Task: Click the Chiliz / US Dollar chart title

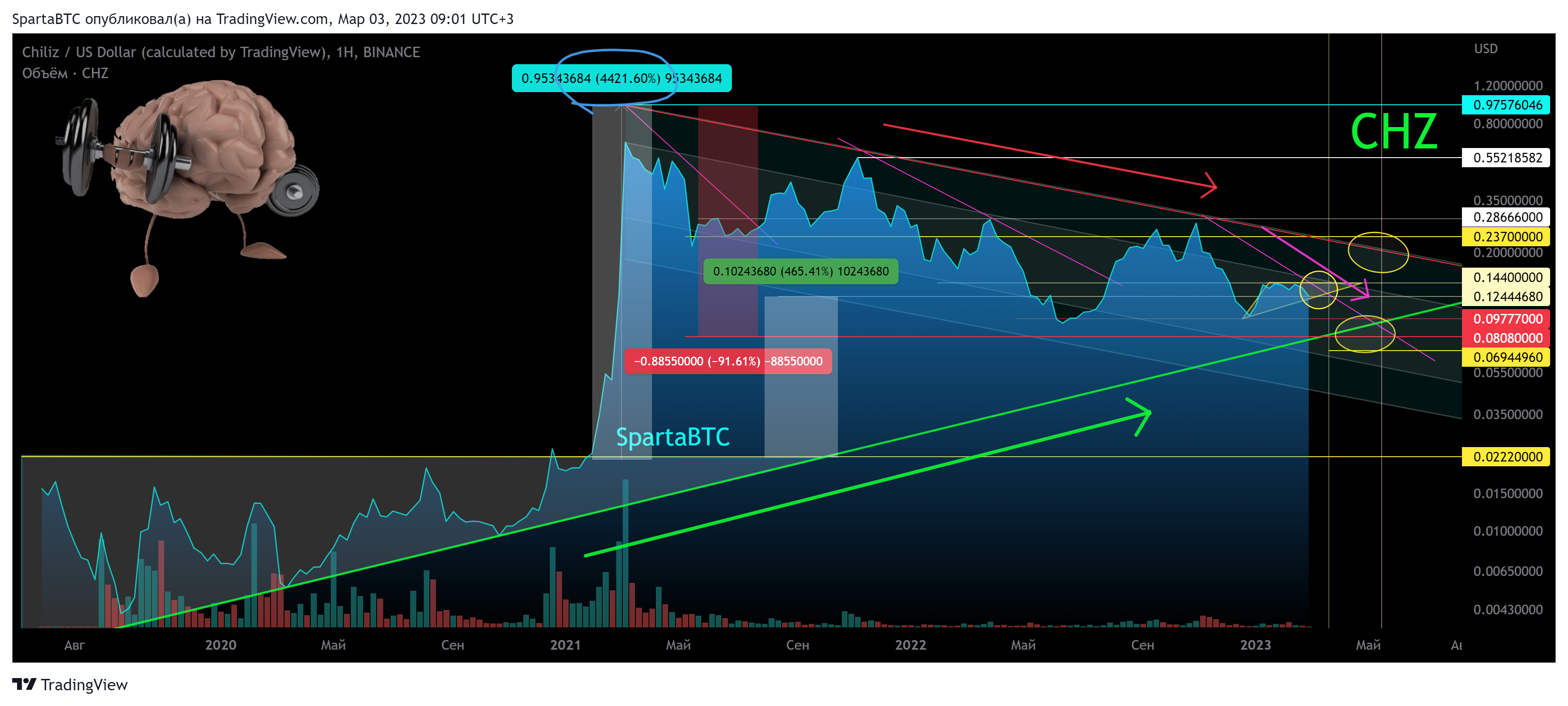Action: pos(221,52)
